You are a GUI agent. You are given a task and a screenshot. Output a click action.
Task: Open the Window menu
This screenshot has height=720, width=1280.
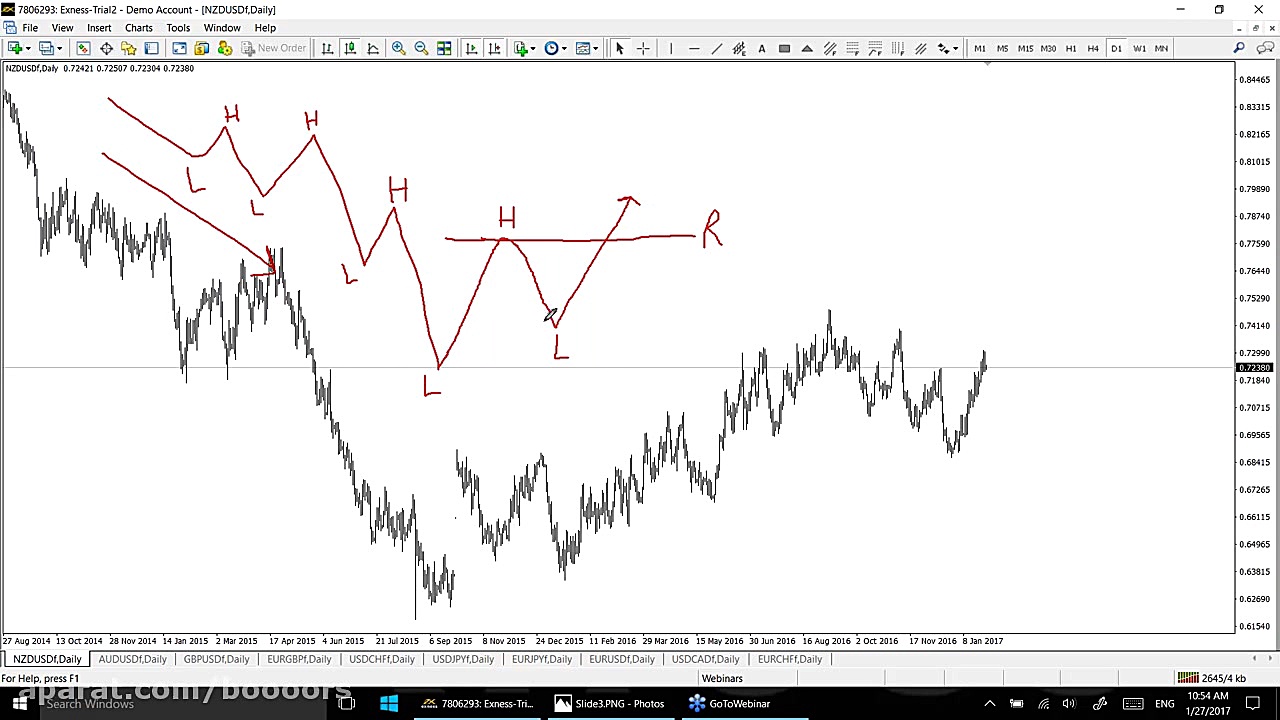tap(222, 28)
